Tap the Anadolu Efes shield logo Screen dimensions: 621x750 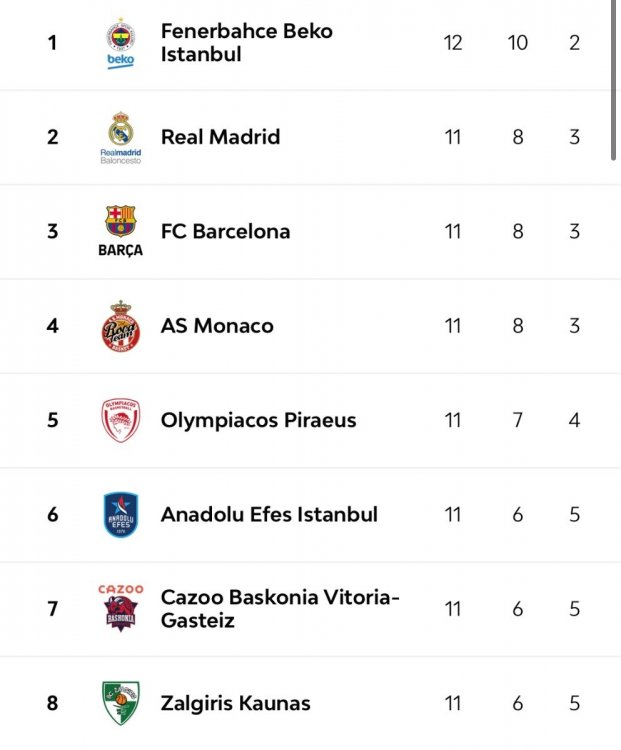121,514
